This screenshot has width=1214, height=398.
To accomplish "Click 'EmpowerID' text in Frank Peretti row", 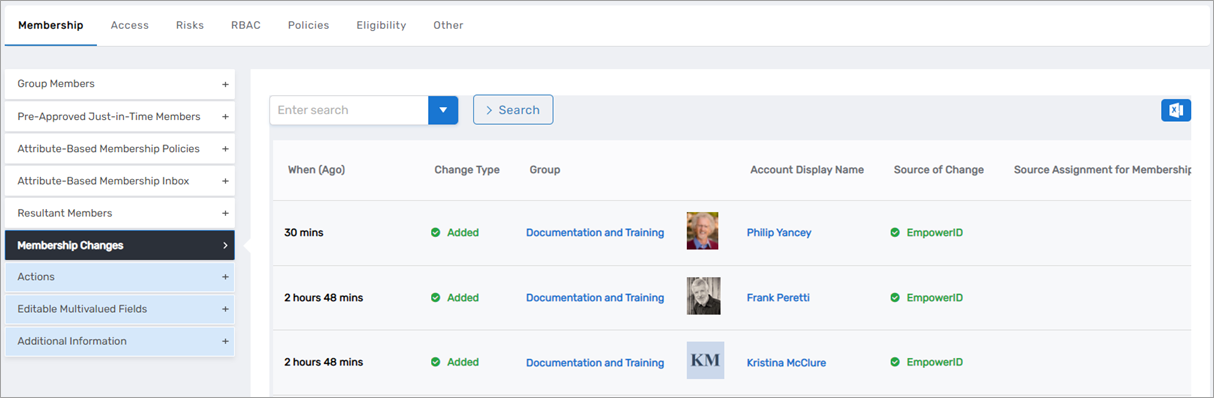I will tap(934, 298).
